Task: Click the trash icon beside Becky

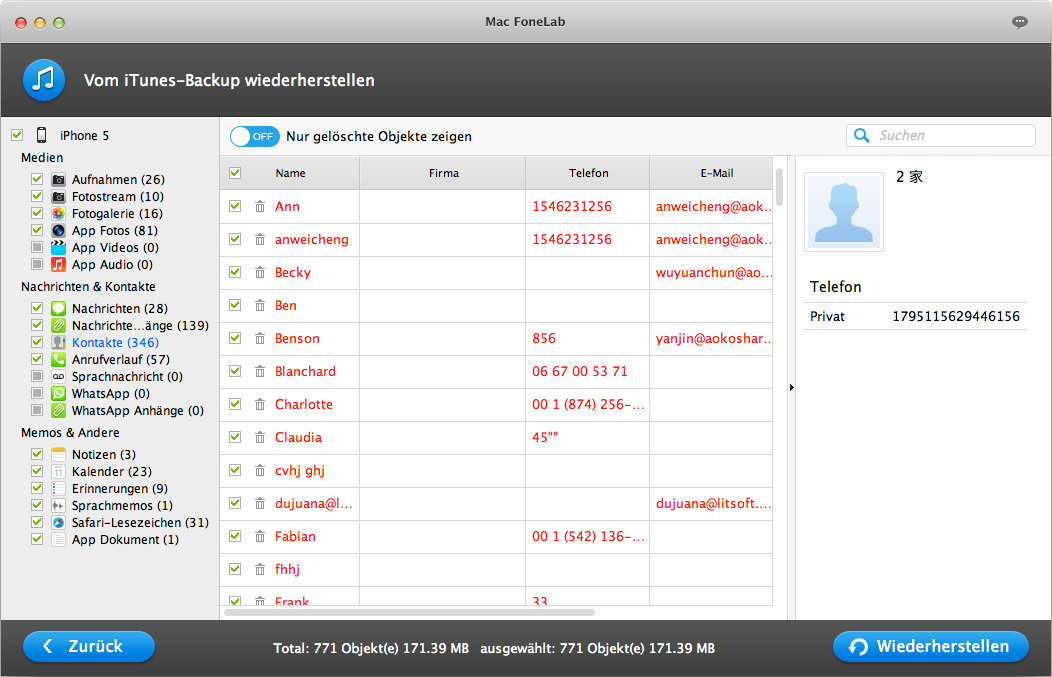Action: pos(260,272)
